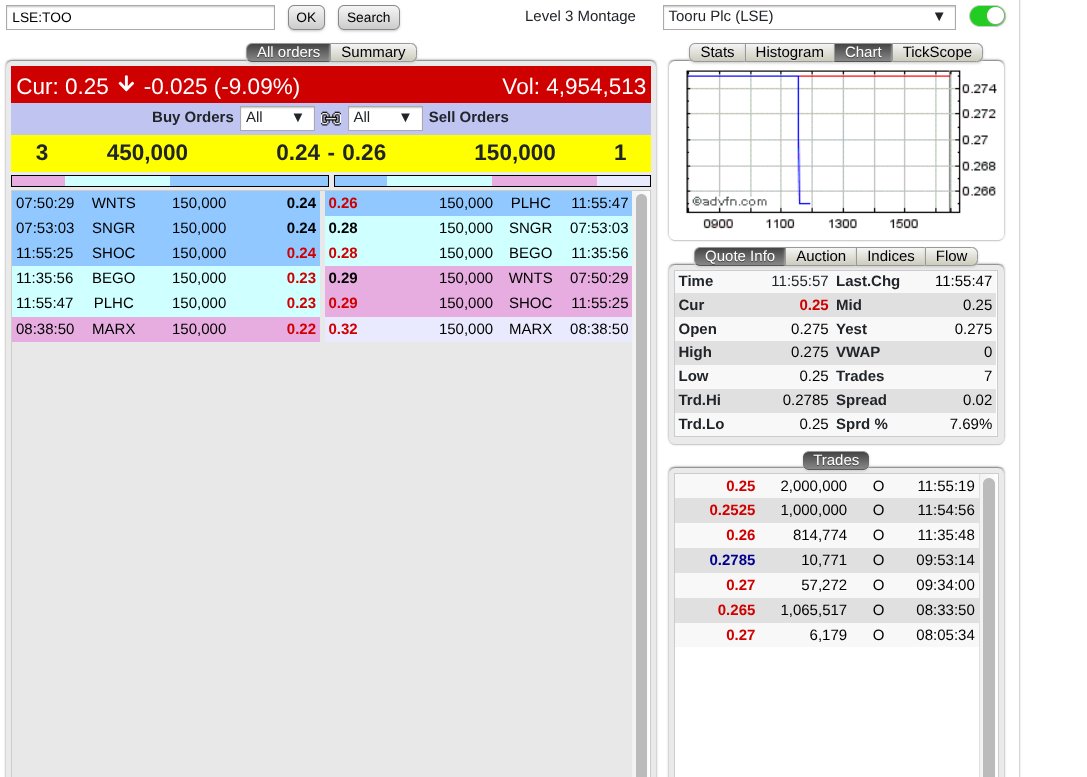Open the Stats tab

point(717,52)
